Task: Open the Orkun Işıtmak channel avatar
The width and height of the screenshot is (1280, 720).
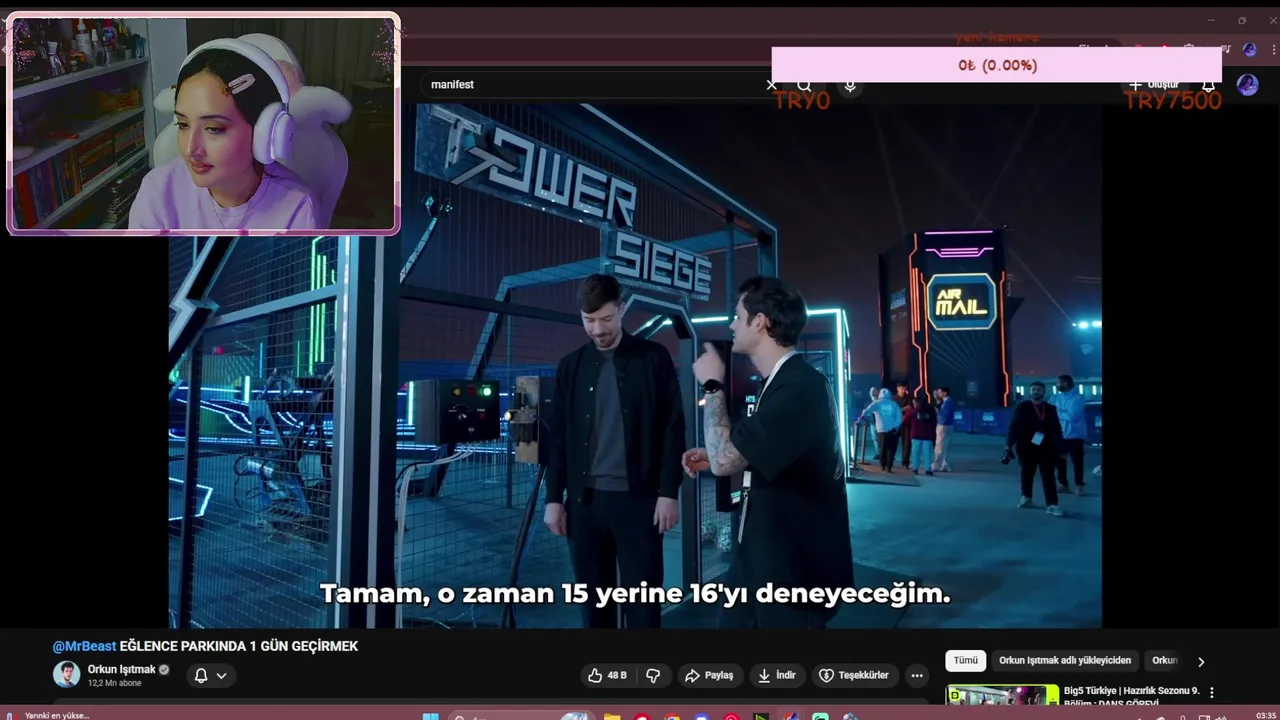Action: 66,674
